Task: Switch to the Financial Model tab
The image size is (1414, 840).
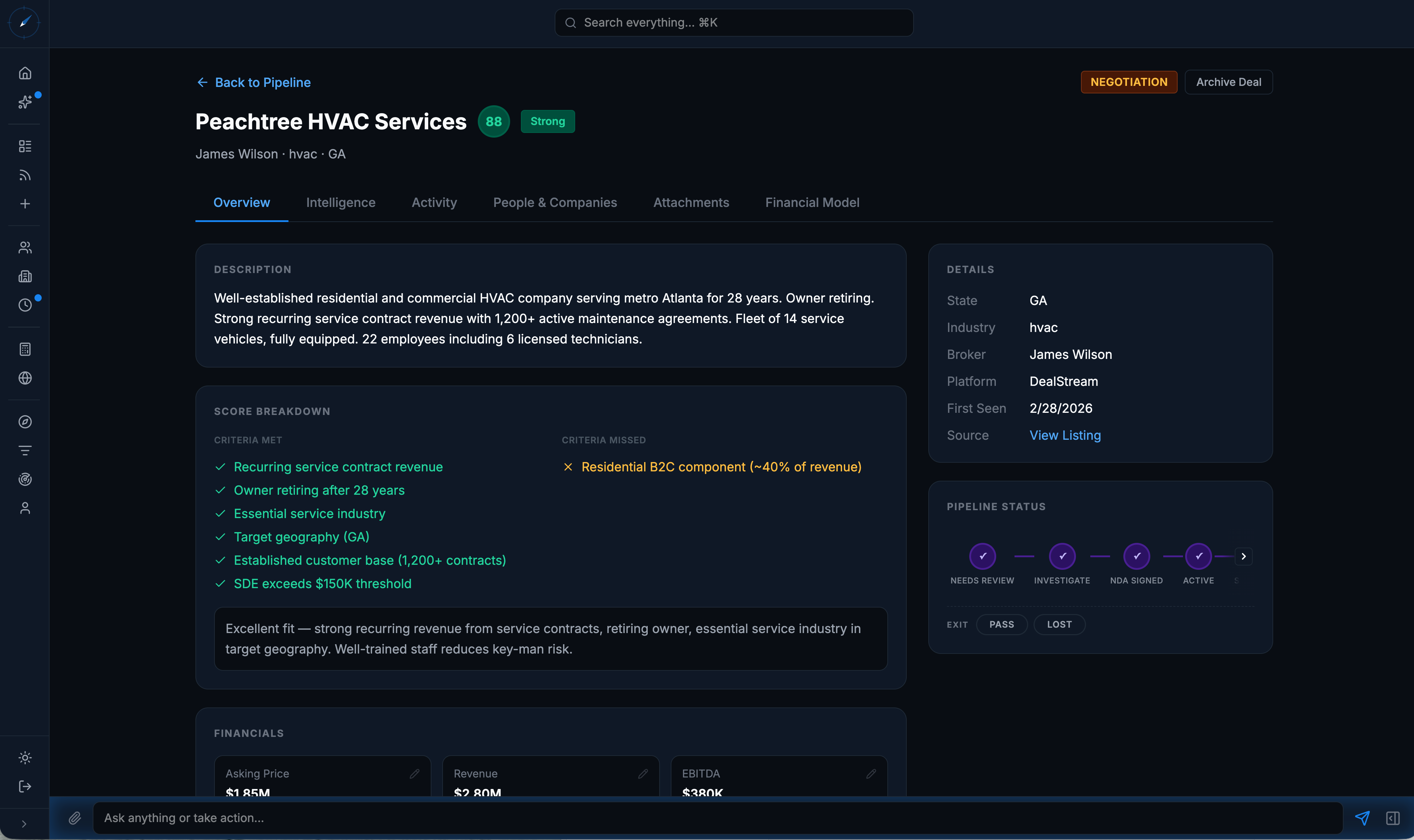Action: click(x=812, y=202)
